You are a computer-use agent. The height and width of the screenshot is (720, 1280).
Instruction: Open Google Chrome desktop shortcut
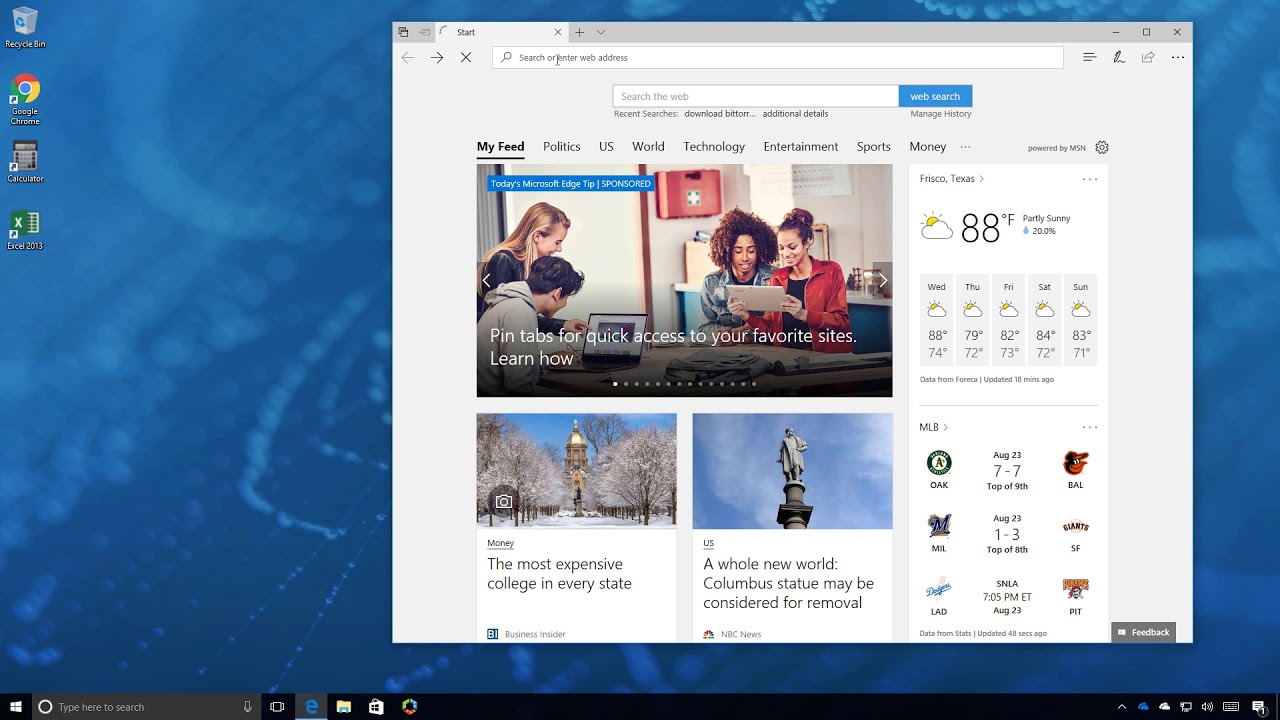click(x=25, y=90)
